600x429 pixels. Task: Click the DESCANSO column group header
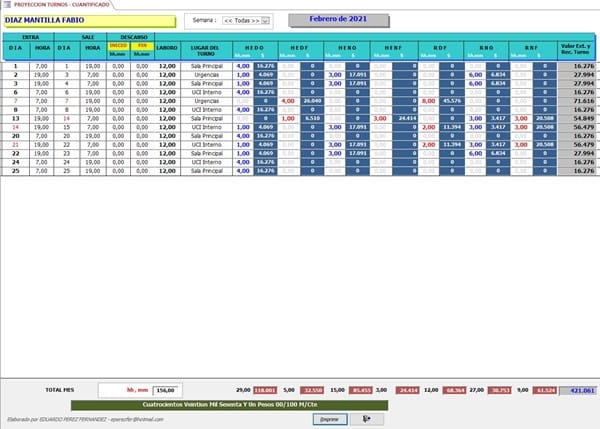click(134, 37)
